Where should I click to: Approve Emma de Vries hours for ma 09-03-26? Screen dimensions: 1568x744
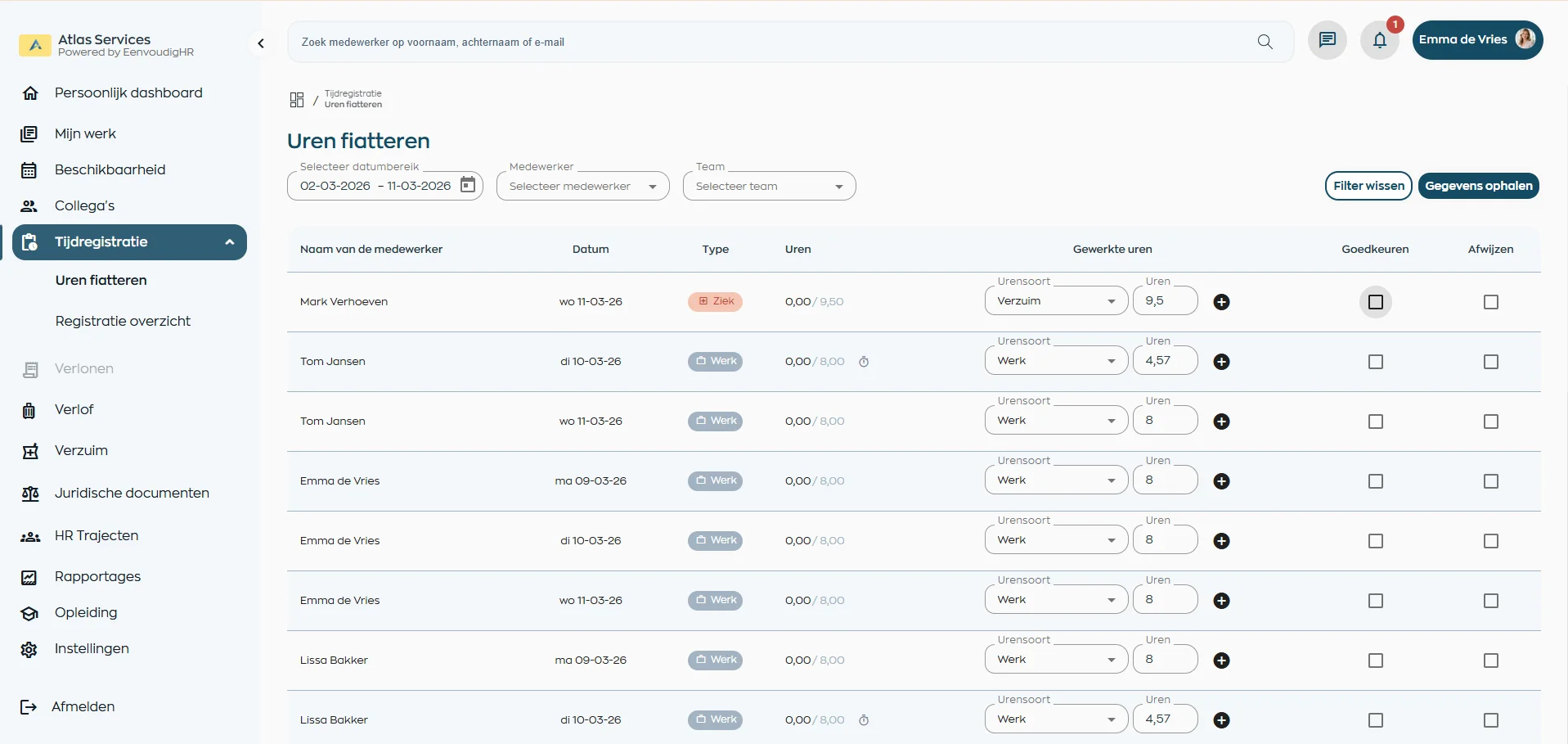(x=1375, y=481)
